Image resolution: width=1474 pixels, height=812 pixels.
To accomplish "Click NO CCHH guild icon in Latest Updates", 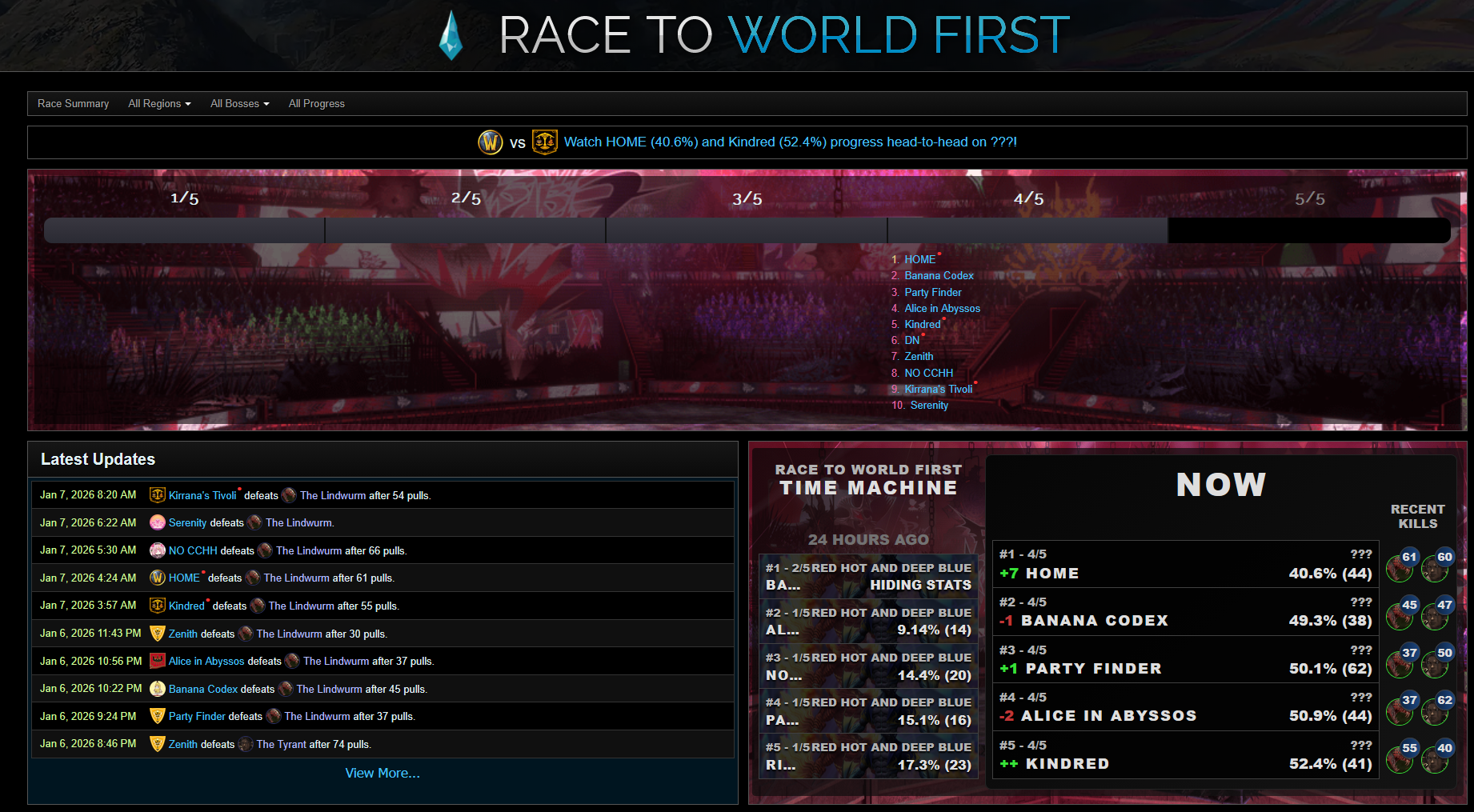I will [x=158, y=550].
